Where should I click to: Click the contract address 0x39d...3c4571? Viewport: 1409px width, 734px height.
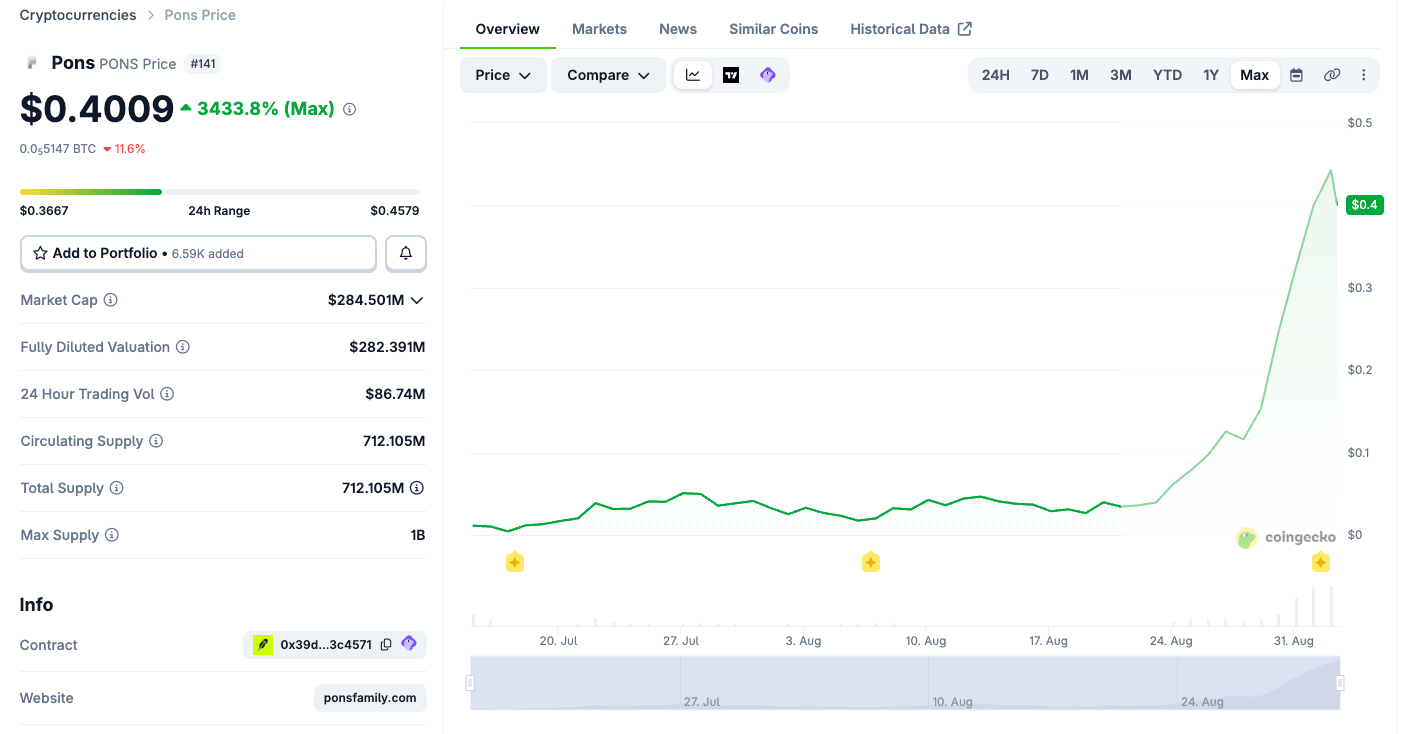tap(326, 645)
